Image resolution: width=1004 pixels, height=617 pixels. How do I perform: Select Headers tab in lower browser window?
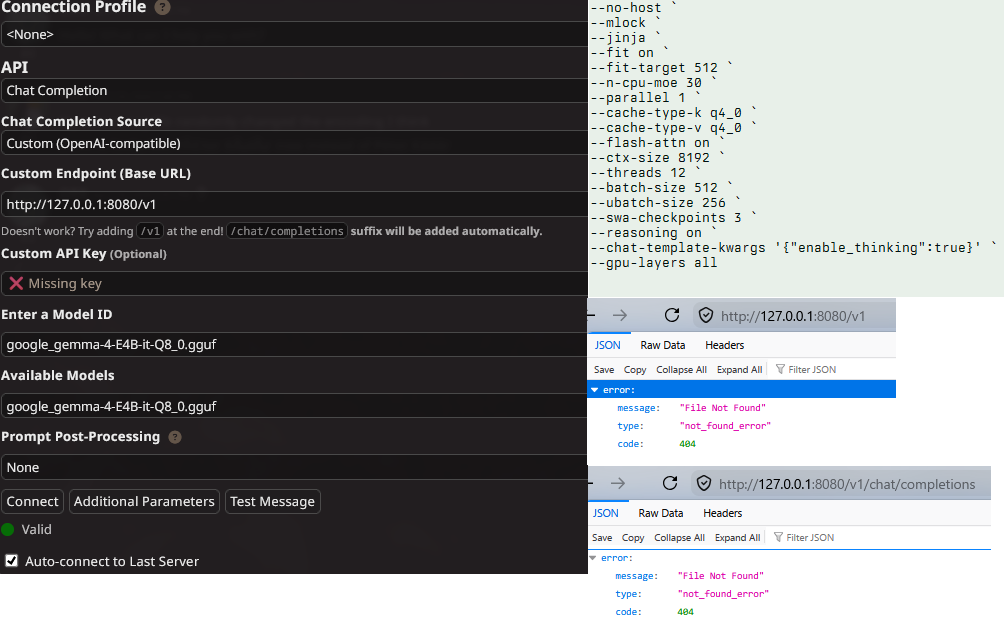click(723, 513)
